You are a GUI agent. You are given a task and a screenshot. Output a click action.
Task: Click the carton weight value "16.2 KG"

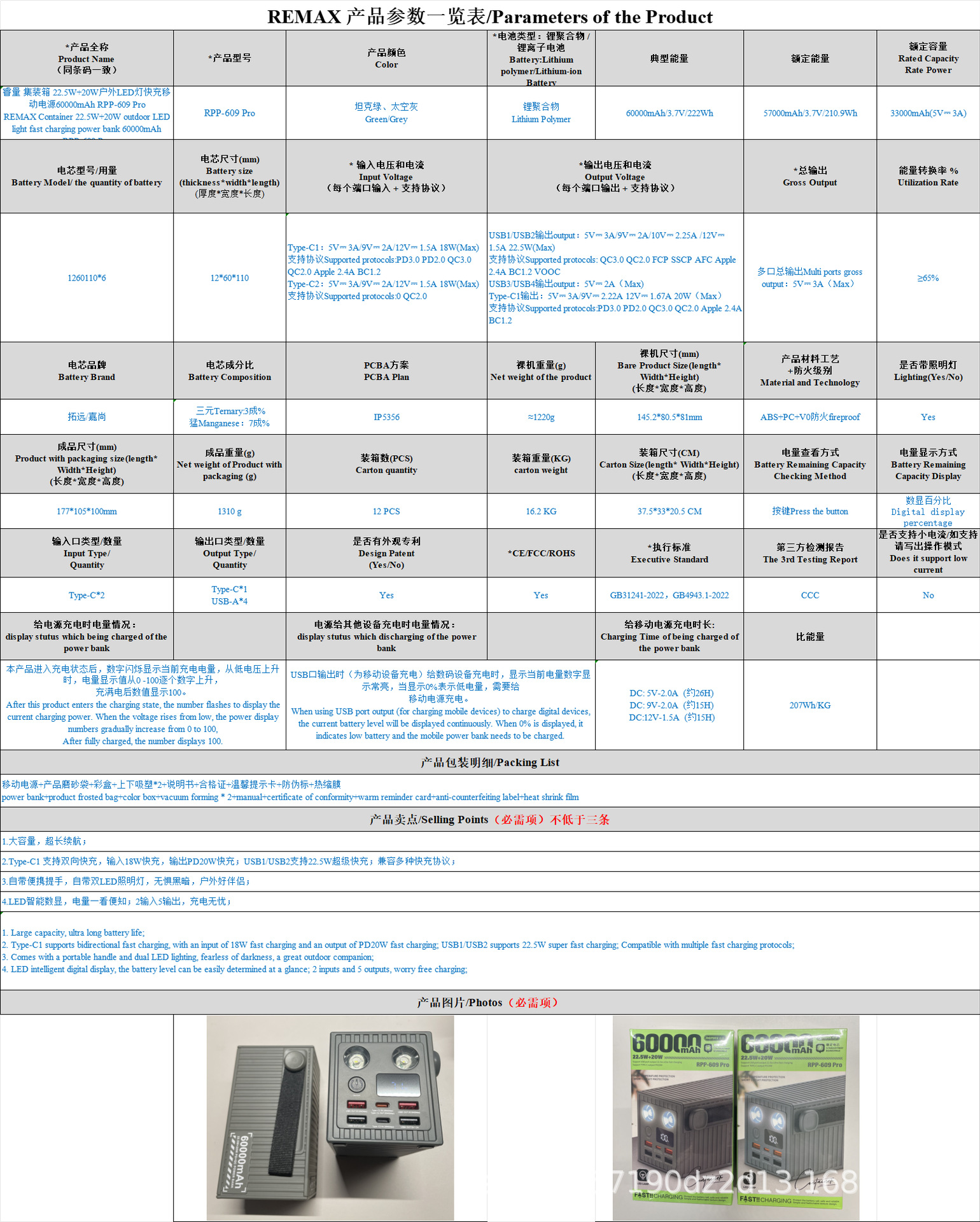(x=541, y=511)
